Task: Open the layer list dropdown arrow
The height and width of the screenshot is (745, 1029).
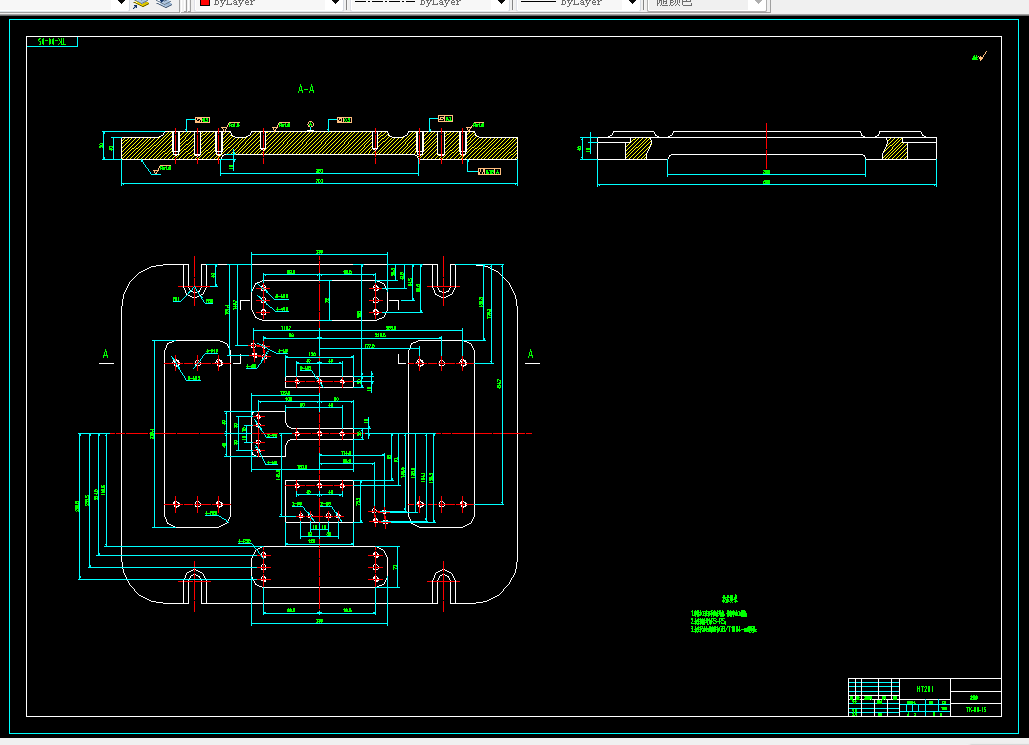Action: pos(121,3)
